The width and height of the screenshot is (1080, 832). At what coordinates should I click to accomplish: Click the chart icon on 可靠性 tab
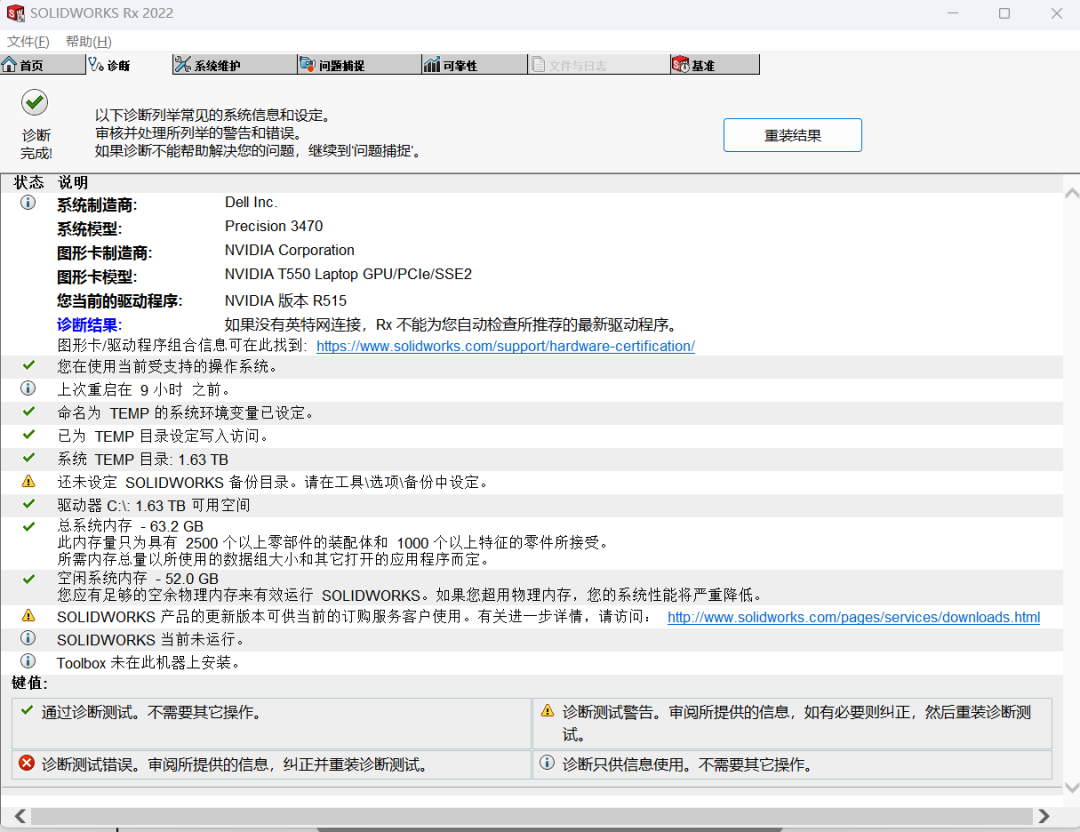[x=432, y=65]
